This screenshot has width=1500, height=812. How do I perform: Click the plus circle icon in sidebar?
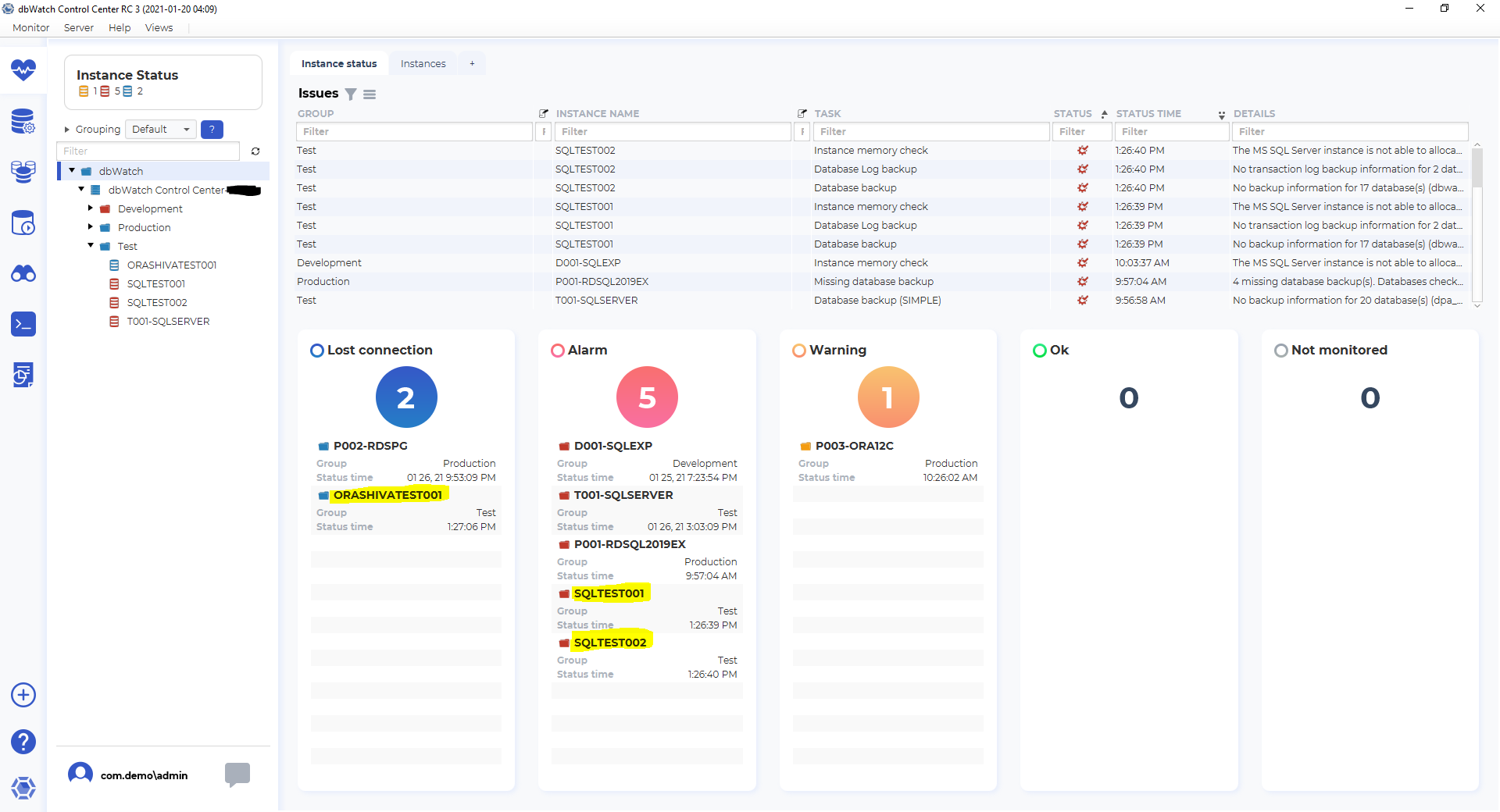tap(23, 695)
